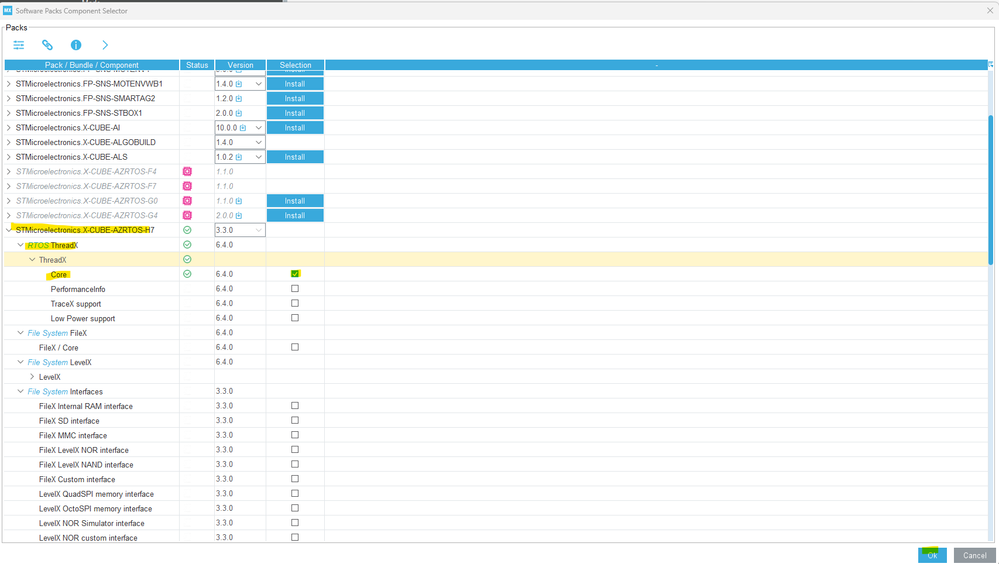Open version dropdown for X-CUBE-ALS

click(x=259, y=157)
